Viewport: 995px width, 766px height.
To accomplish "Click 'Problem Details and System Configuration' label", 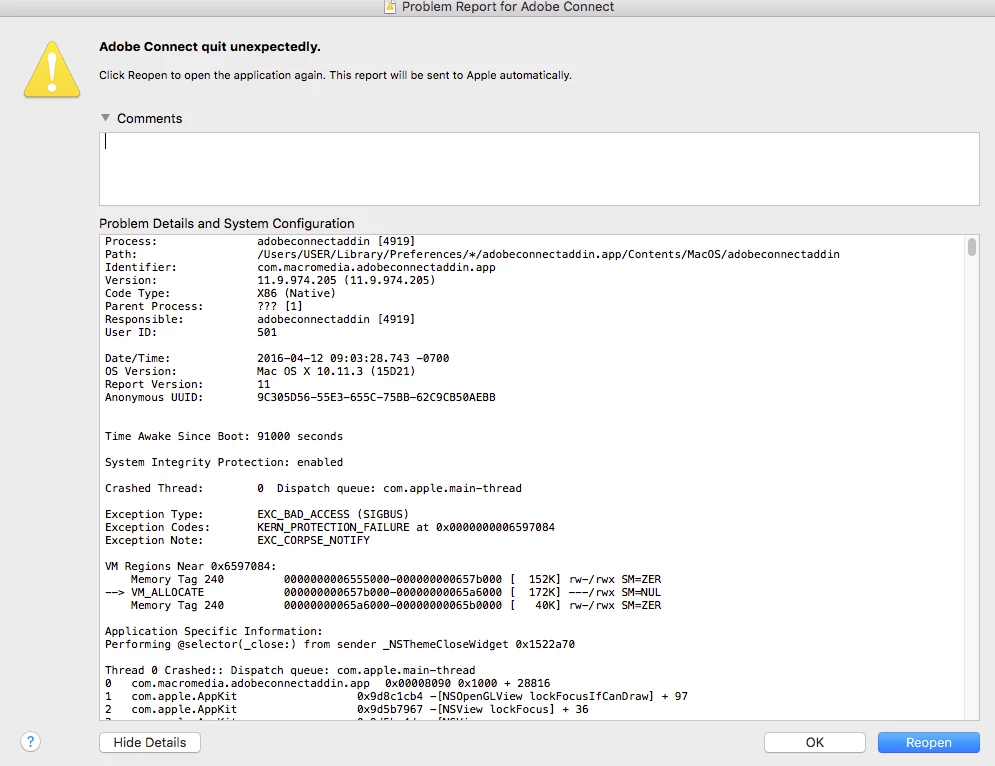I will (x=227, y=223).
